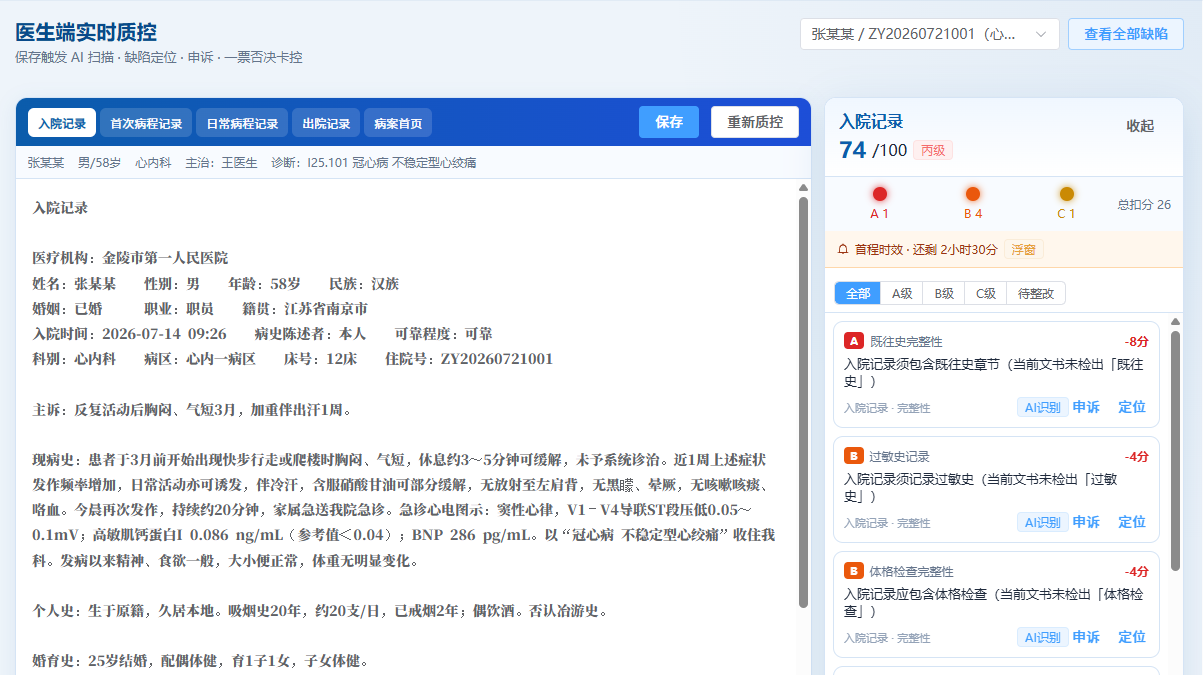Viewport: 1203px width, 675px height.
Task: Click the 重新质控 button
Action: pos(755,122)
